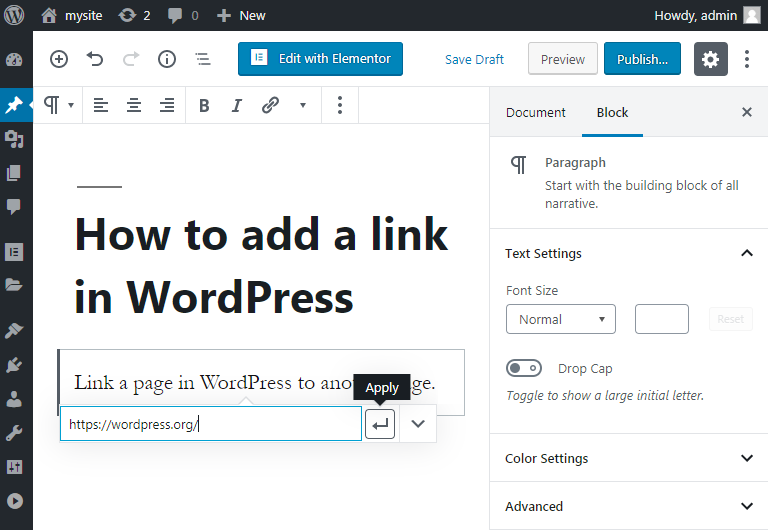Open Tools wrench icon in sidebar
Viewport: 768px width, 530px height.
pyautogui.click(x=14, y=433)
